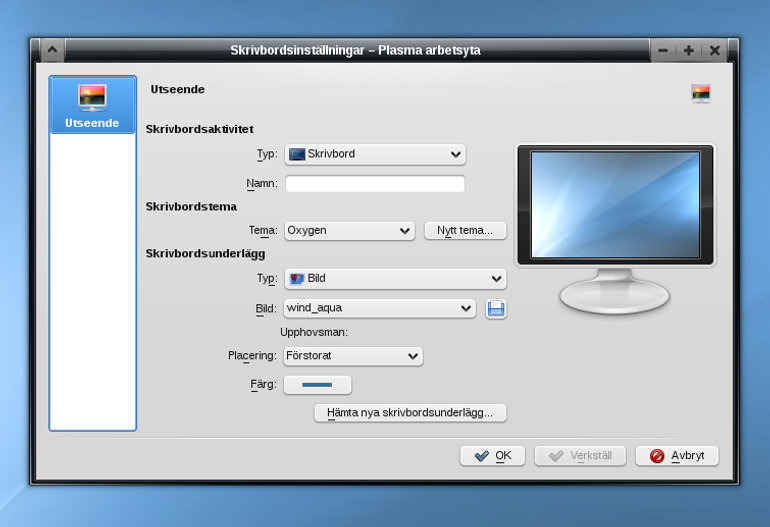Screen dimensions: 770x527
Task: Click the red cancel icon on Avbryt
Action: point(657,456)
